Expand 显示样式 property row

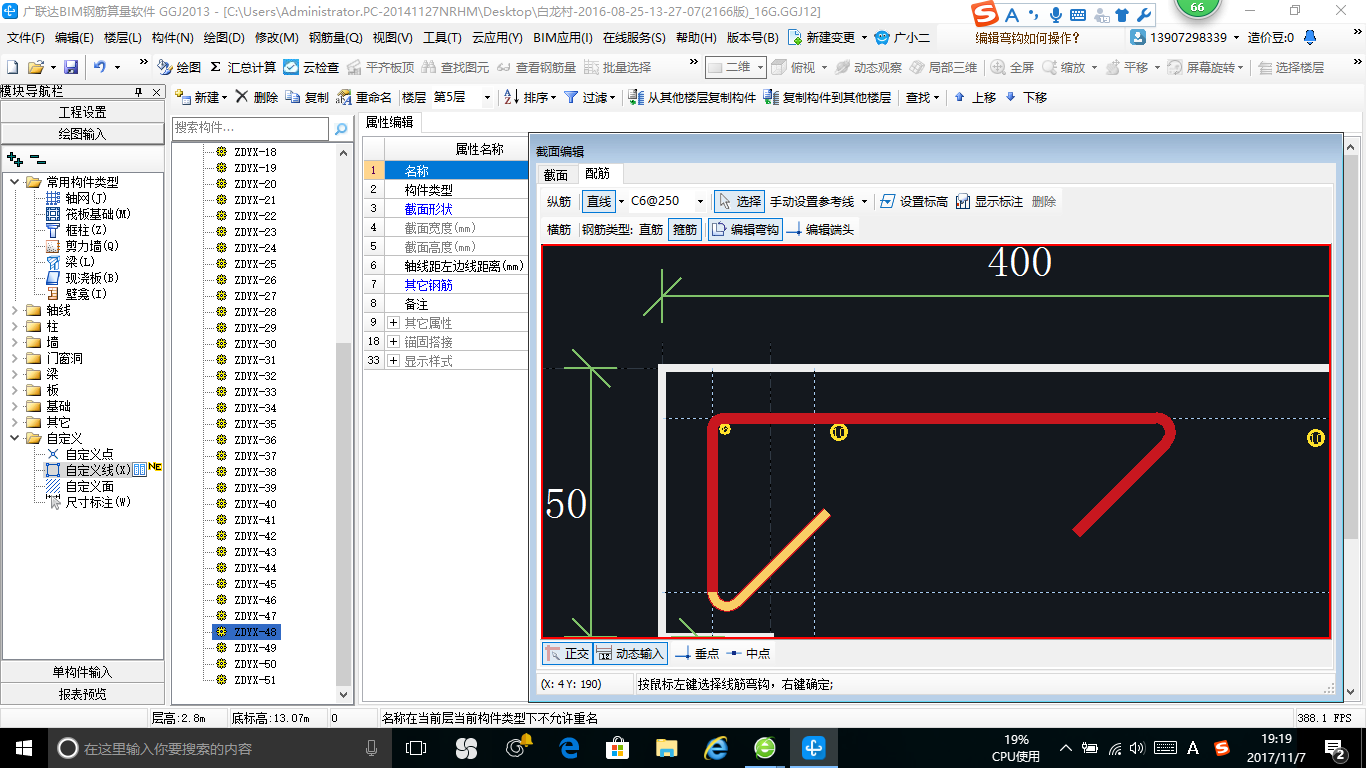coord(393,361)
